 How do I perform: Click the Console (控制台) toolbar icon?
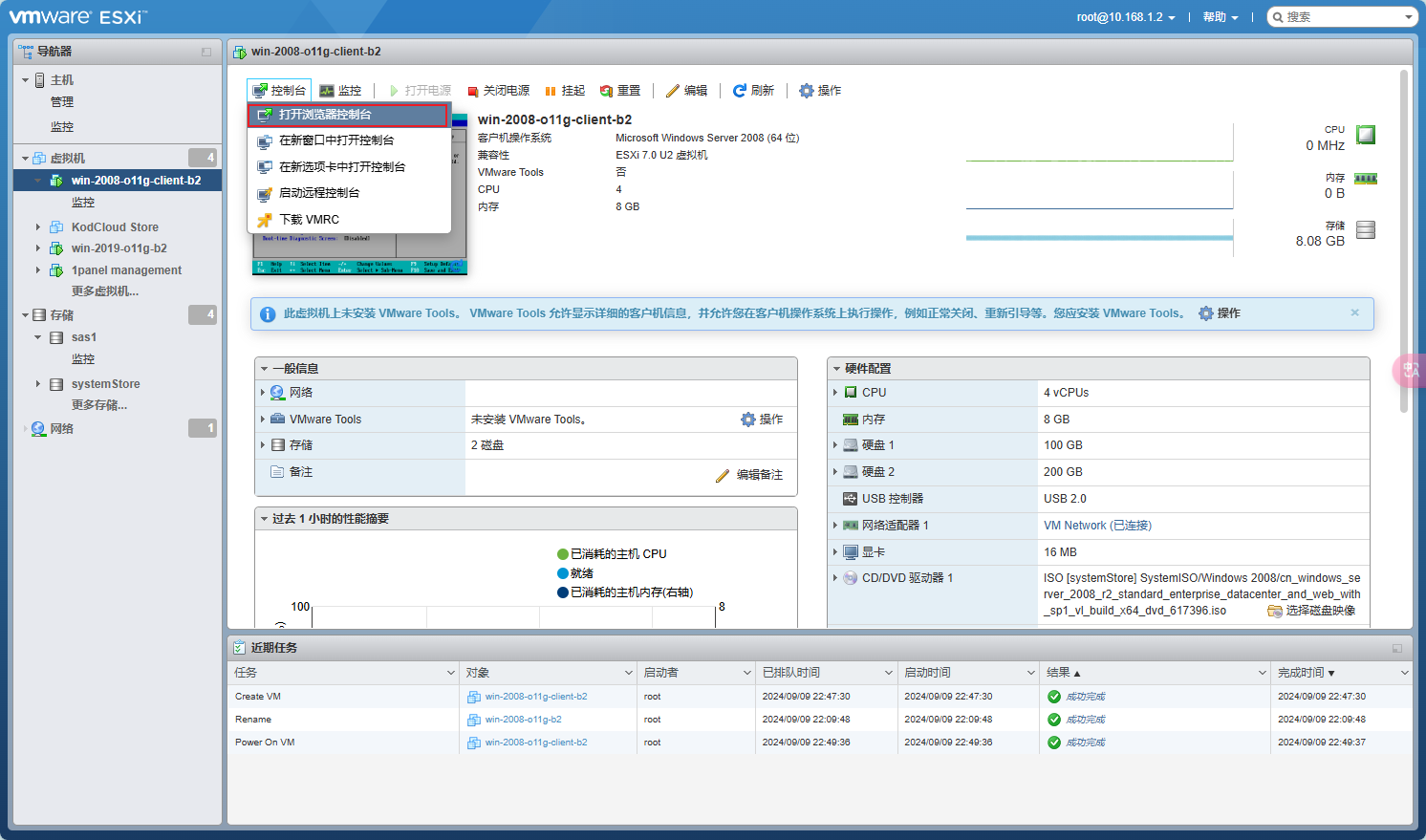point(259,91)
